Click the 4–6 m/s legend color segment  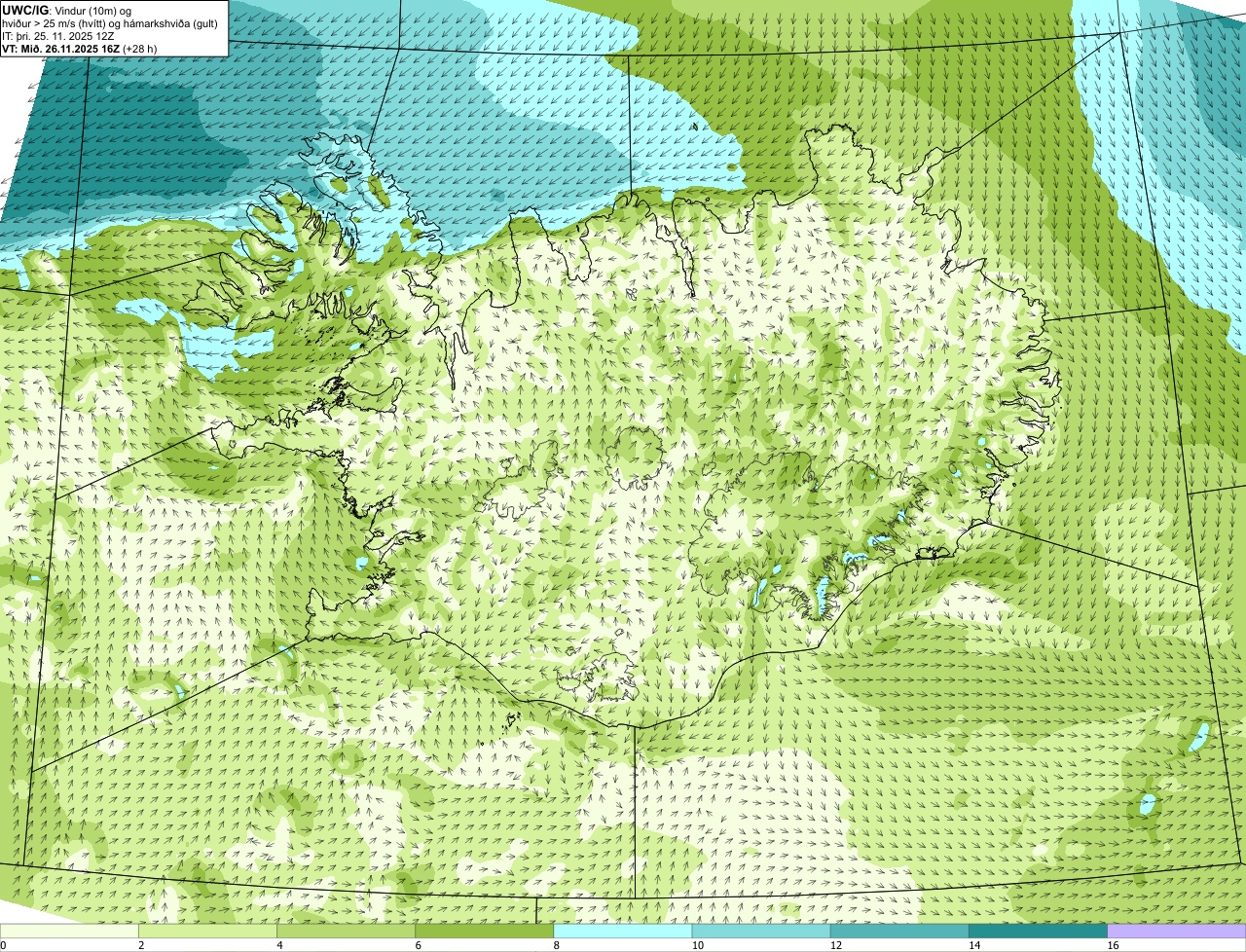pyautogui.click(x=346, y=932)
